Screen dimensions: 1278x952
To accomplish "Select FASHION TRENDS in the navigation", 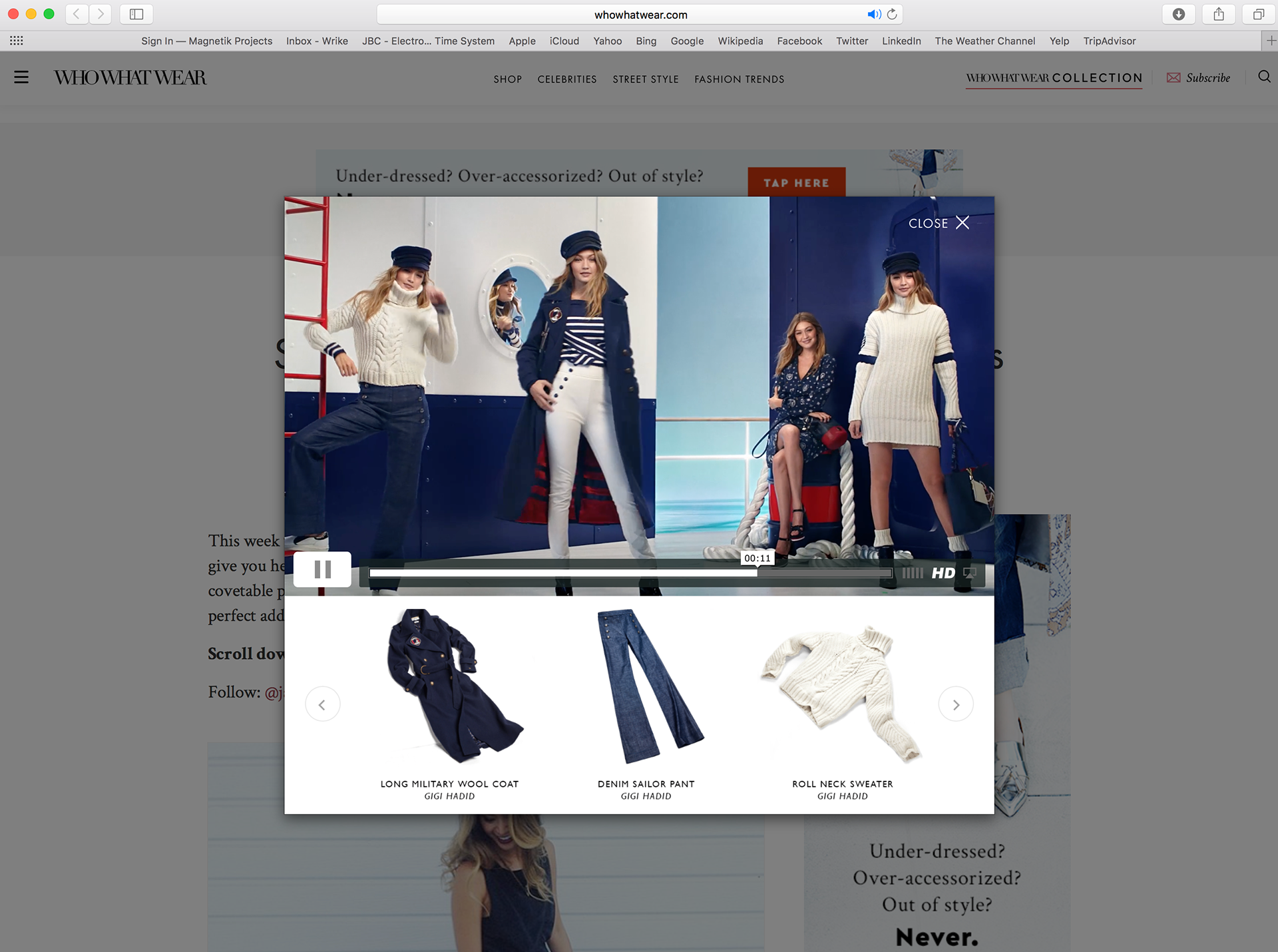I will (739, 79).
